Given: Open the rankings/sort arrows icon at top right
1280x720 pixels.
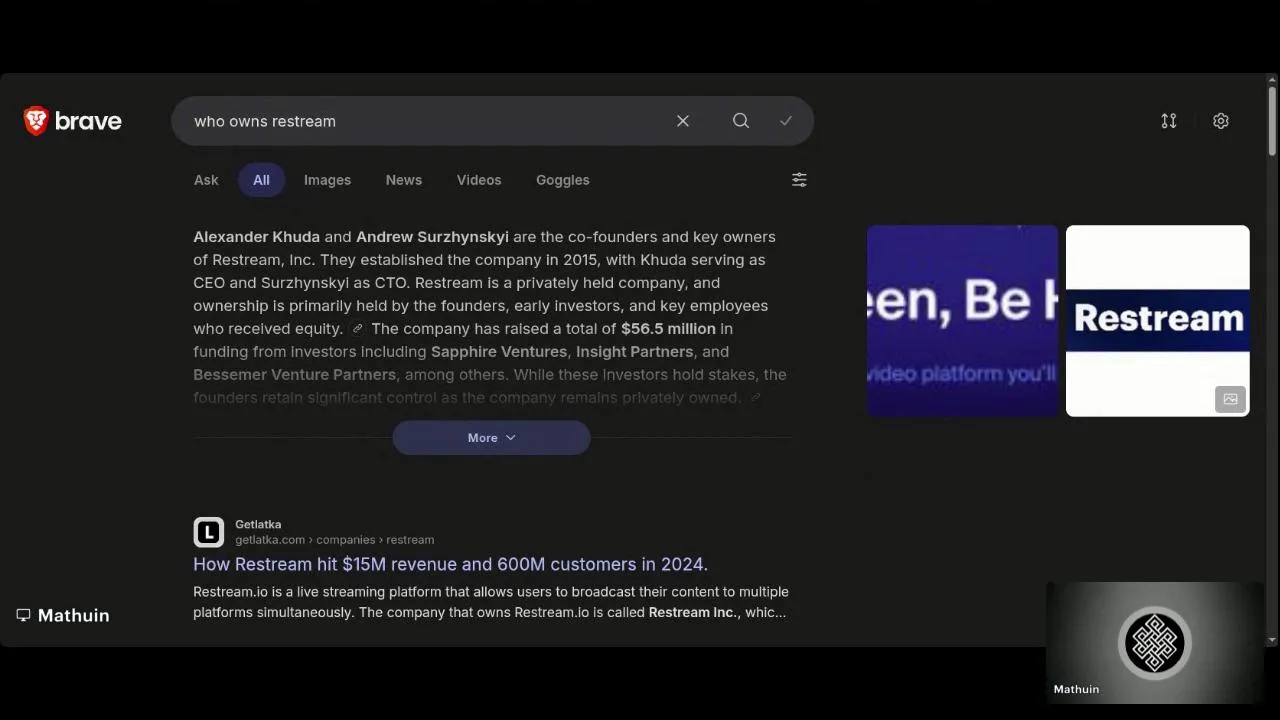Looking at the screenshot, I should (1169, 121).
